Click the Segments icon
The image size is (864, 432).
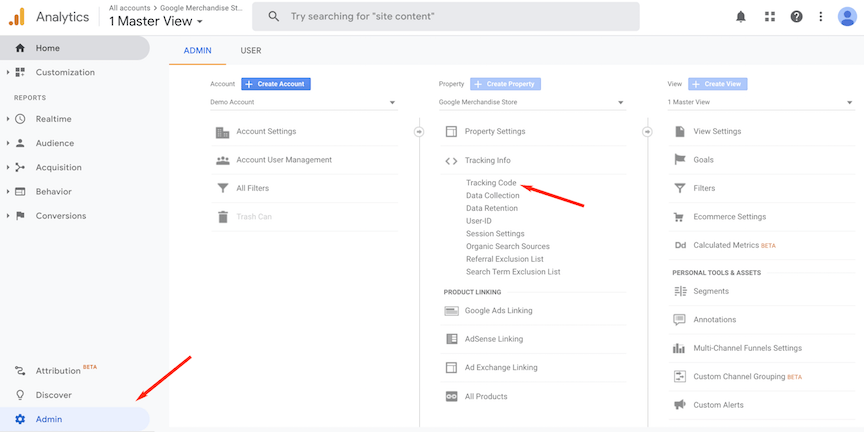click(x=680, y=291)
